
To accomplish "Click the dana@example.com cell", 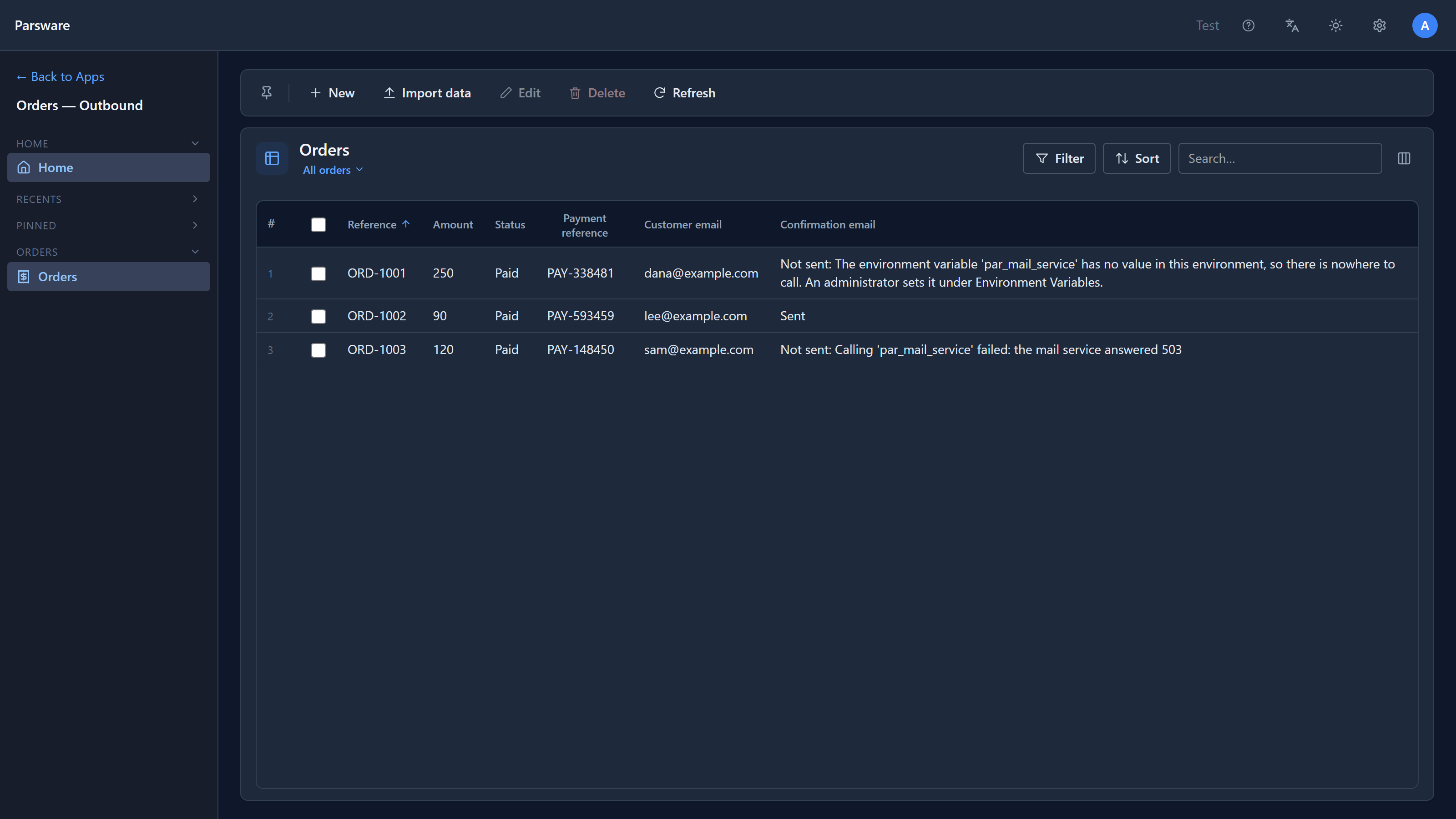I will (701, 273).
